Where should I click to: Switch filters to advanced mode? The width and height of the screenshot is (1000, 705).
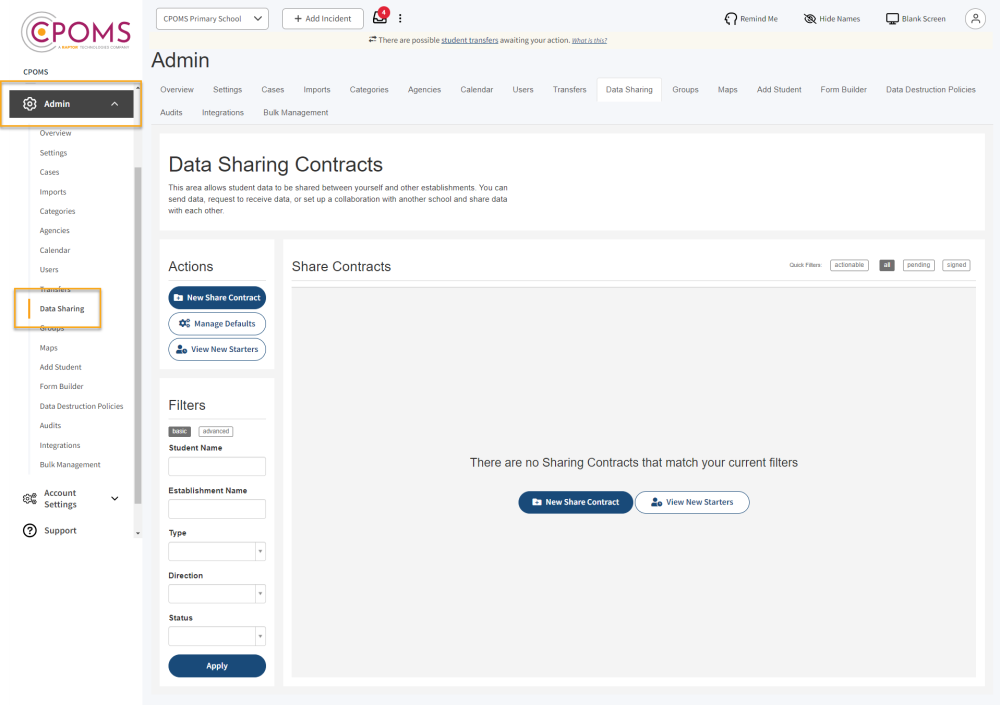coord(215,431)
